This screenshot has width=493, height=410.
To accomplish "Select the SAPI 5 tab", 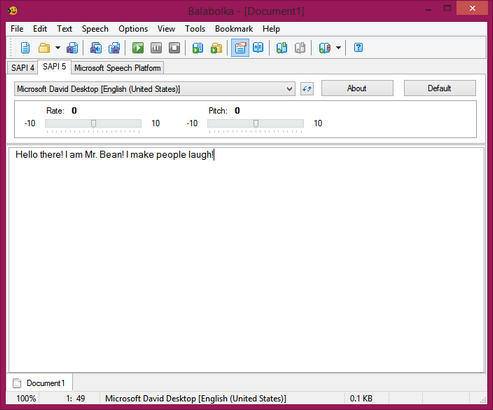I will pos(54,67).
